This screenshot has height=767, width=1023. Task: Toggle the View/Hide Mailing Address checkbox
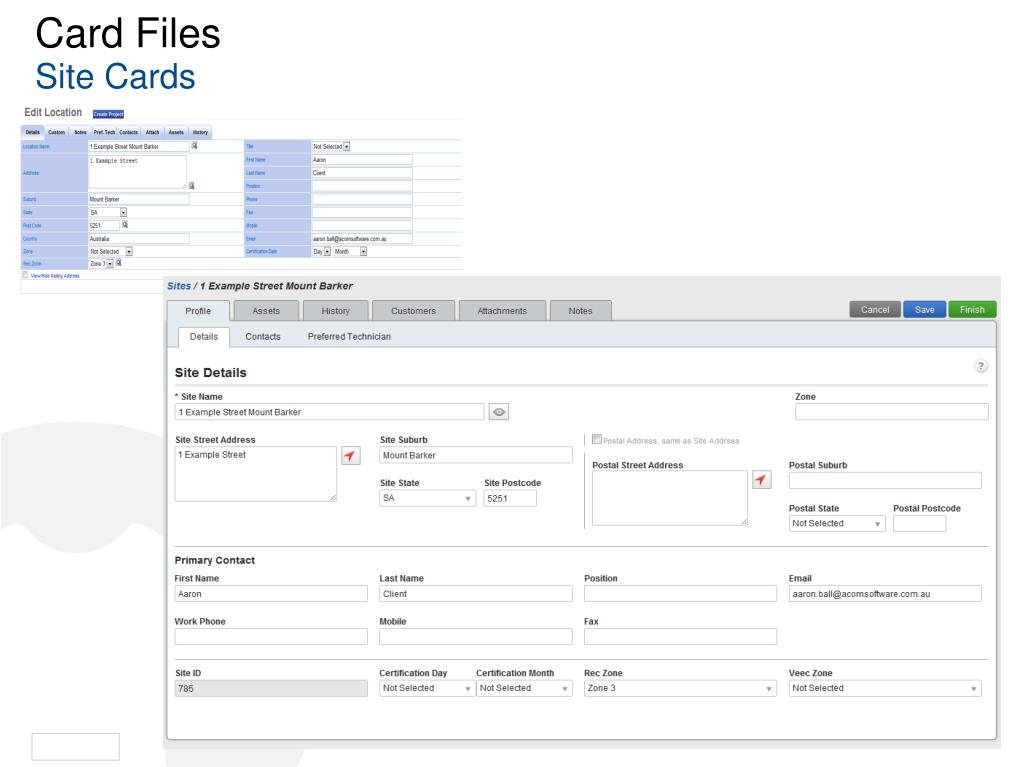pyautogui.click(x=25, y=275)
